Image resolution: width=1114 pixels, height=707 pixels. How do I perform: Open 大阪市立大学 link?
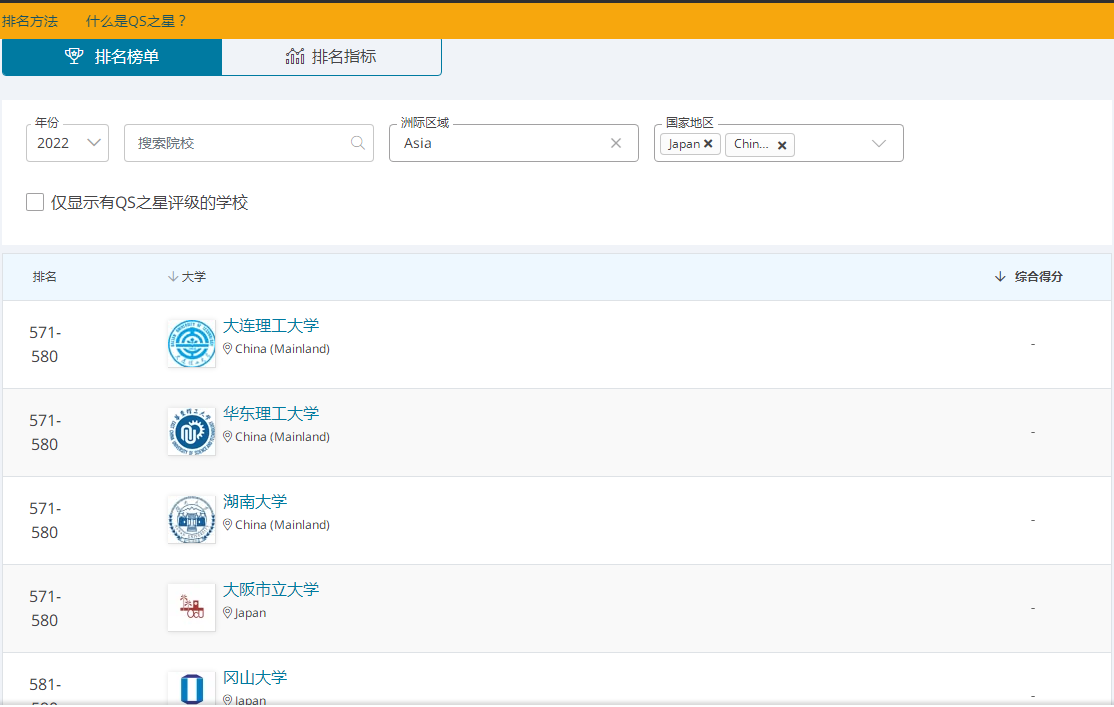(x=271, y=590)
